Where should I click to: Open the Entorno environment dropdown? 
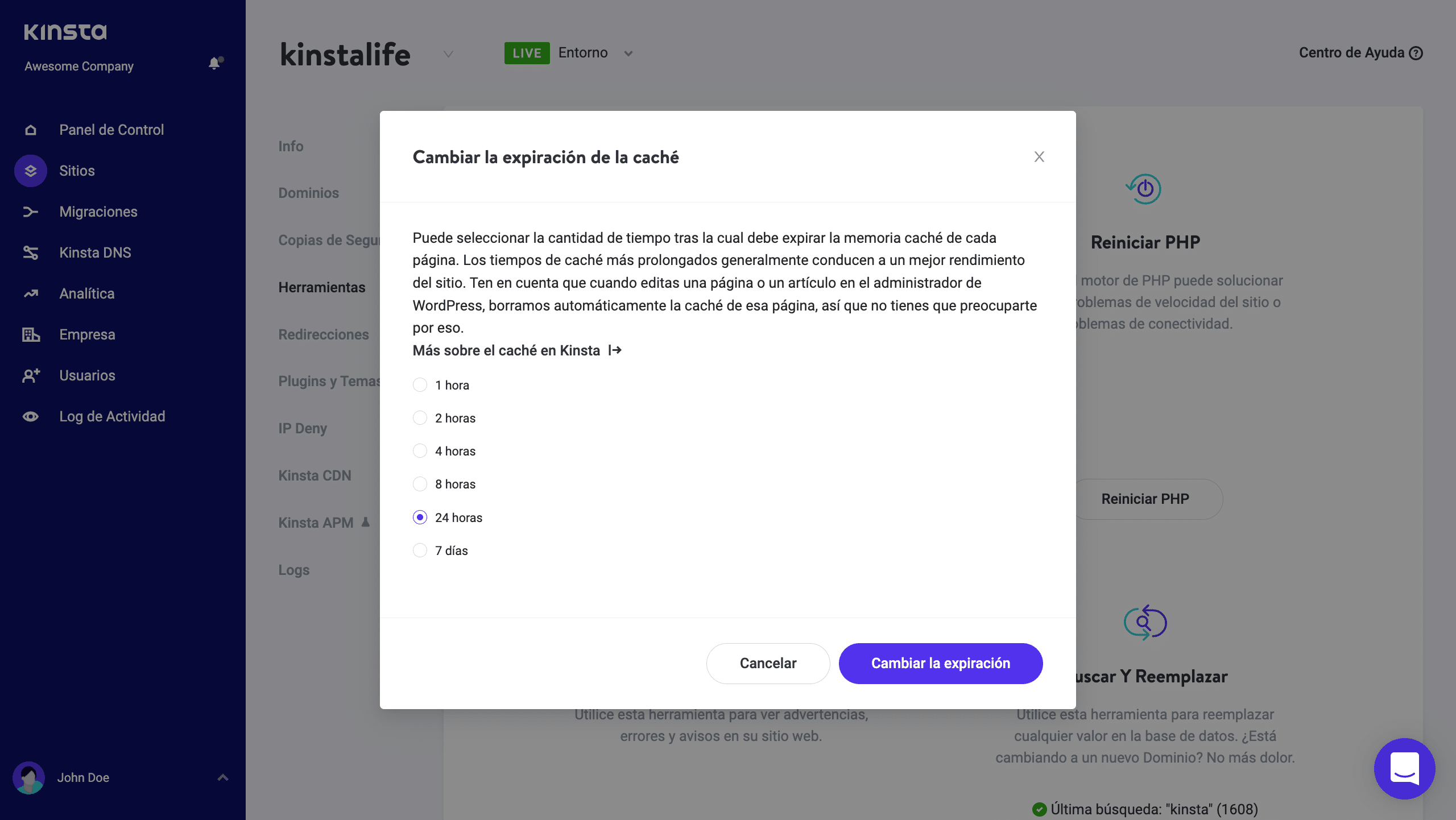628,54
